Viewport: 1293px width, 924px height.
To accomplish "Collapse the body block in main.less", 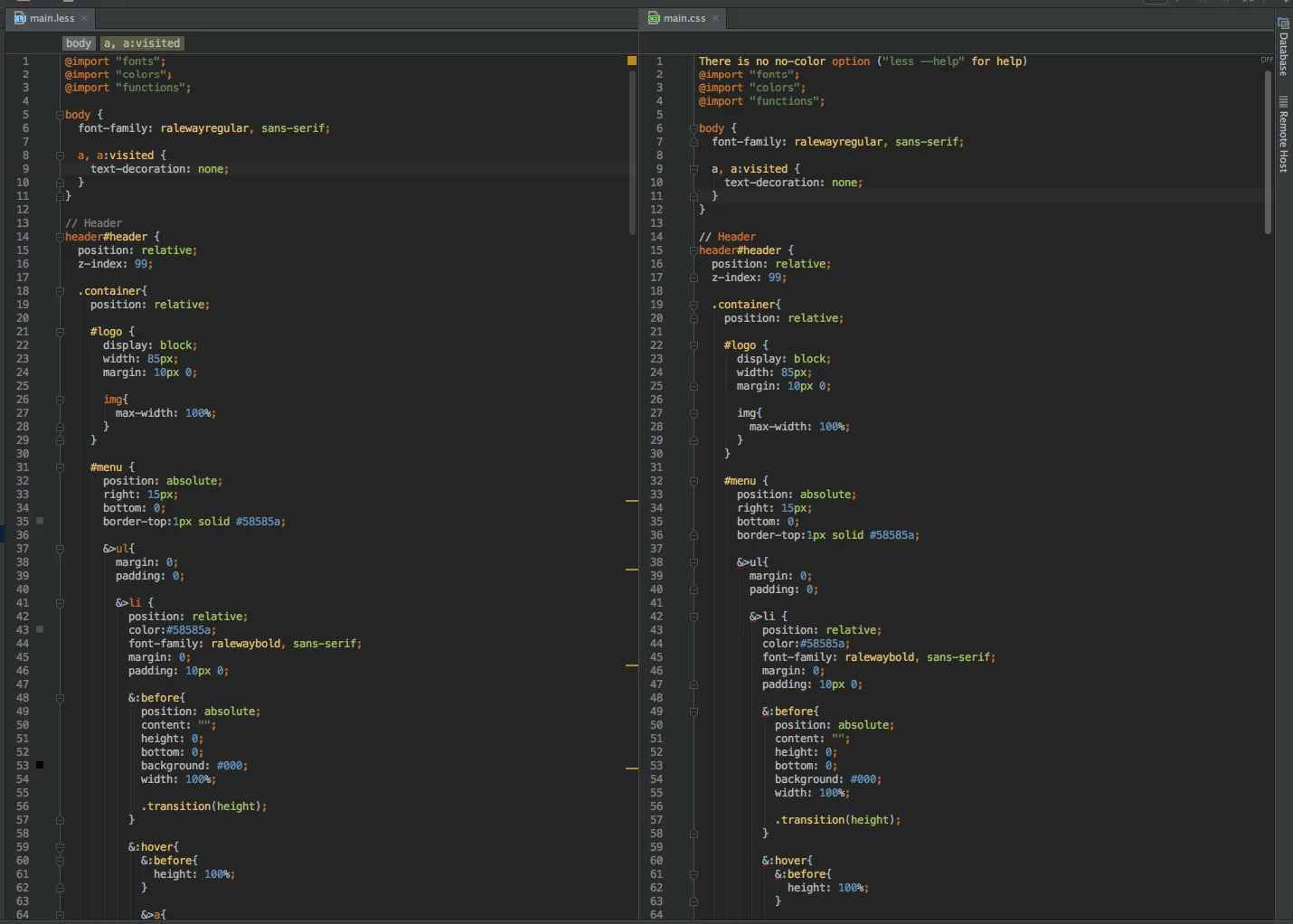I will 60,115.
